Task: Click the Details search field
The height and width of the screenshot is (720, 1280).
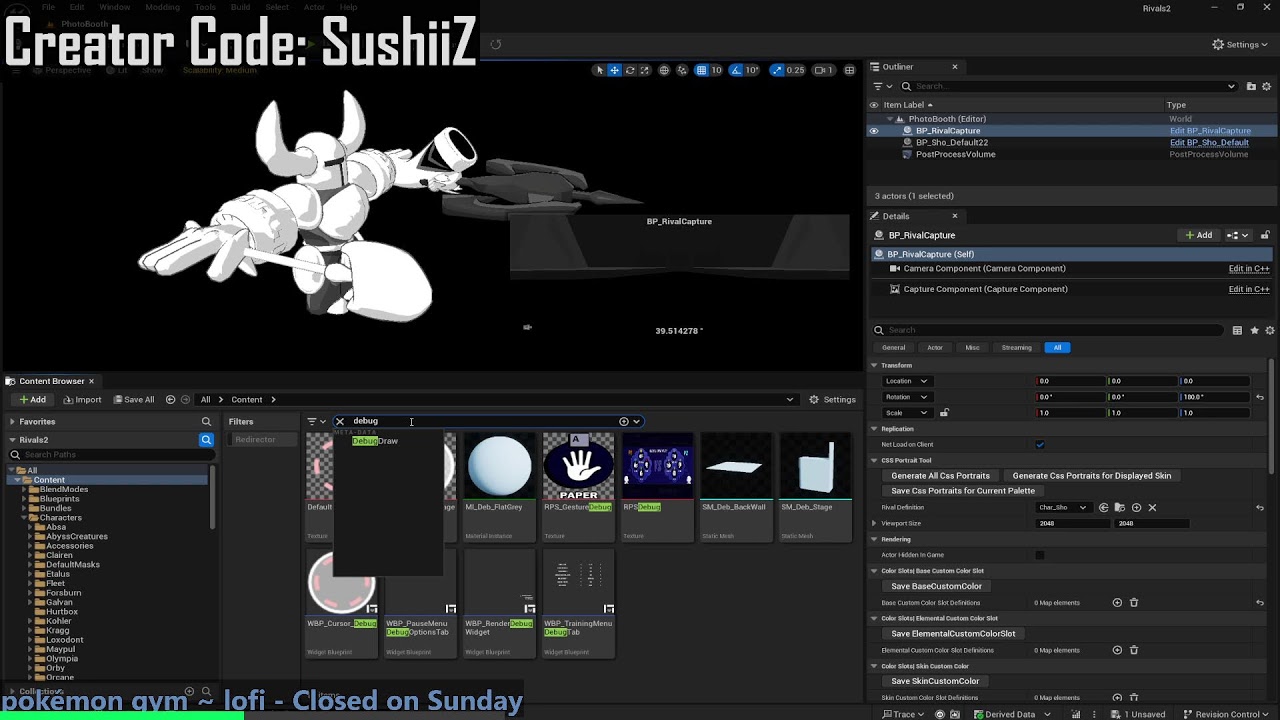Action: [1050, 330]
